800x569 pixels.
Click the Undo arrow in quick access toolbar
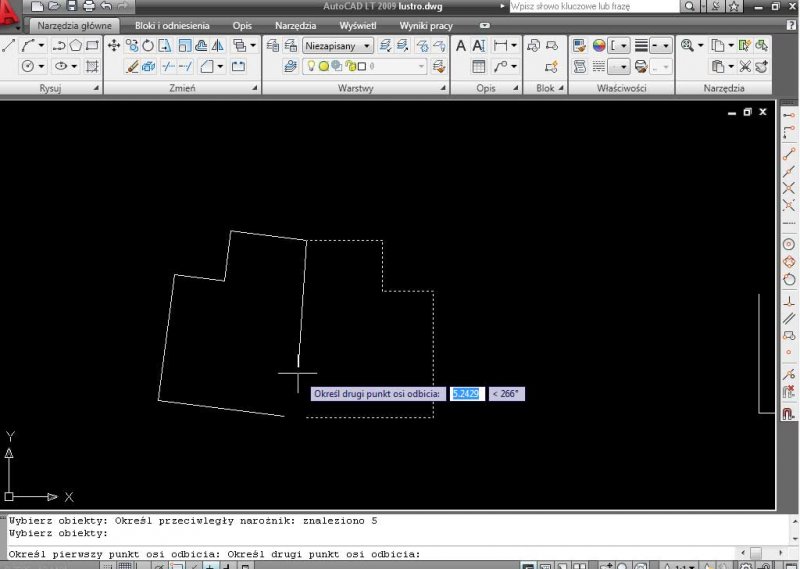[x=106, y=7]
